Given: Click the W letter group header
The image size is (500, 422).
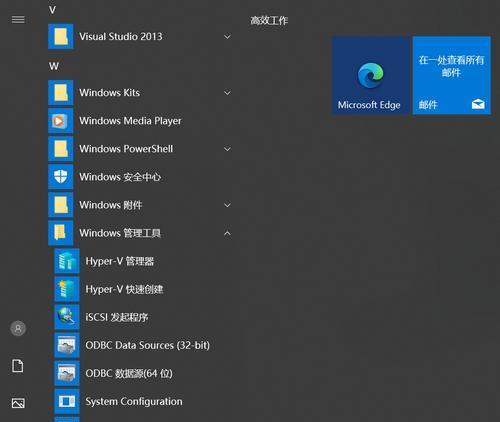Looking at the screenshot, I should click(54, 66).
